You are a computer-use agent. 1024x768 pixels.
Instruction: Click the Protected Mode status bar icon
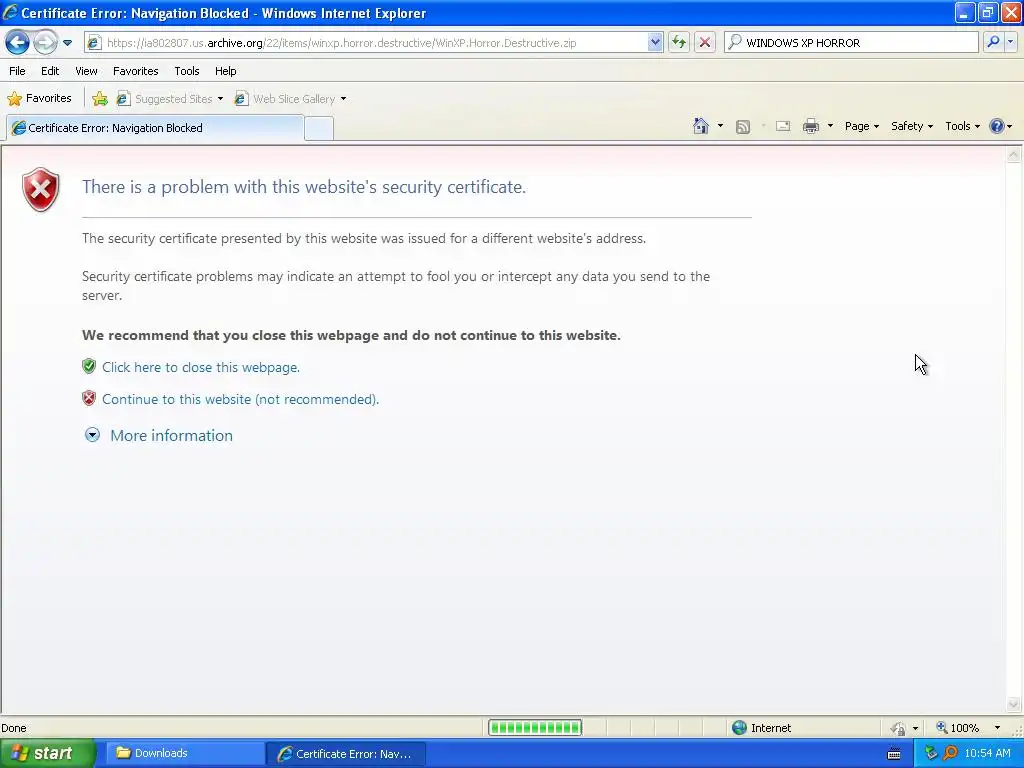tap(899, 728)
